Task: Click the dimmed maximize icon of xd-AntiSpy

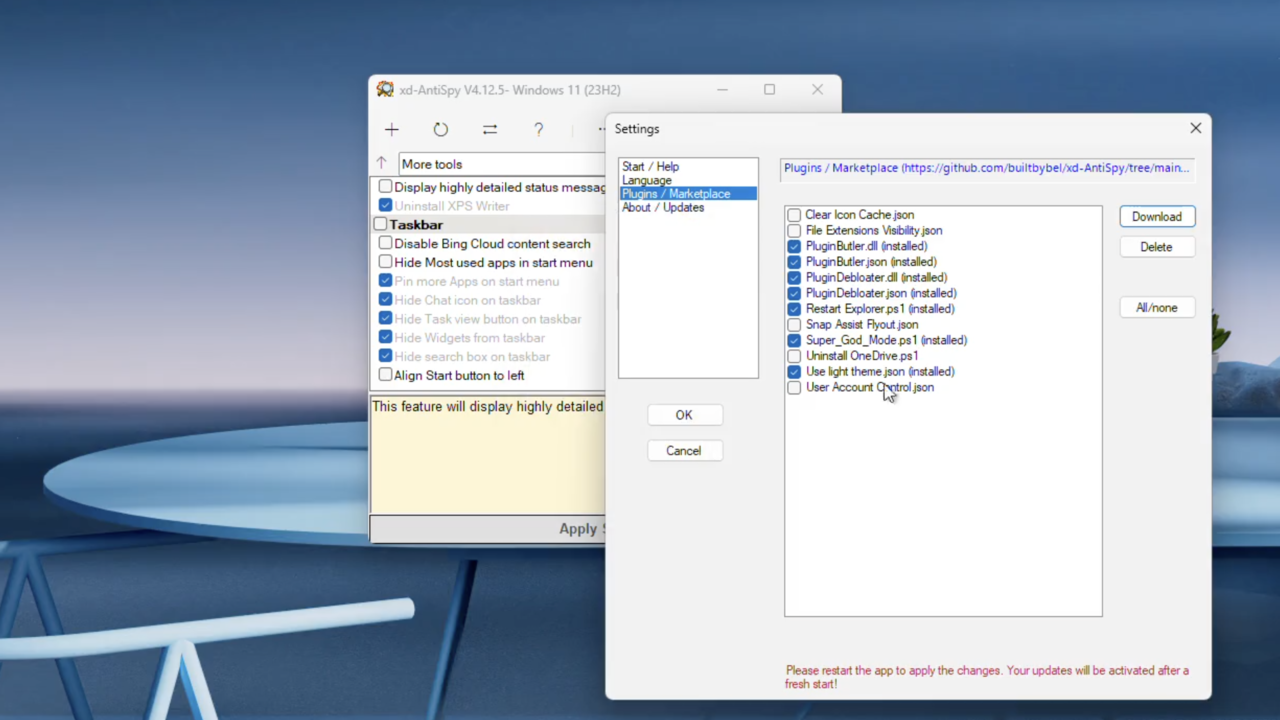Action: [x=769, y=89]
